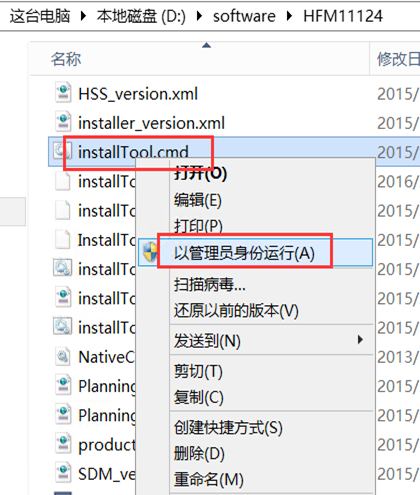Choose 删除(D) from the context menu
This screenshot has height=495, width=420.
point(199,453)
